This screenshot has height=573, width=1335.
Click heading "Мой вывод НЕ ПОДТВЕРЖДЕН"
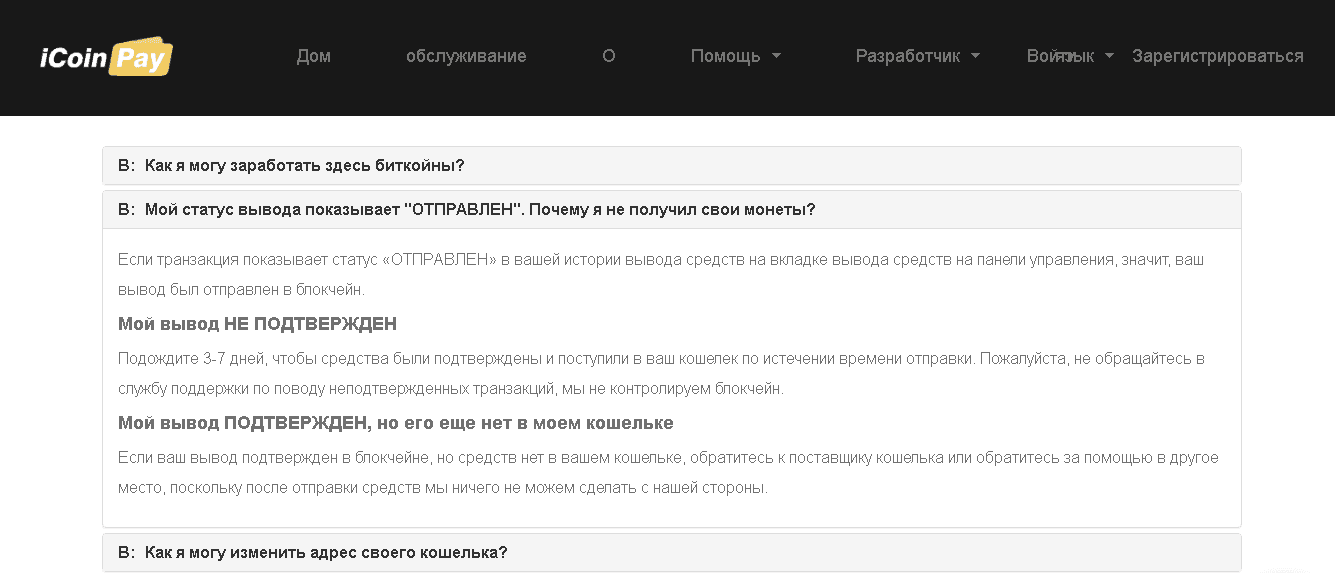tap(257, 324)
